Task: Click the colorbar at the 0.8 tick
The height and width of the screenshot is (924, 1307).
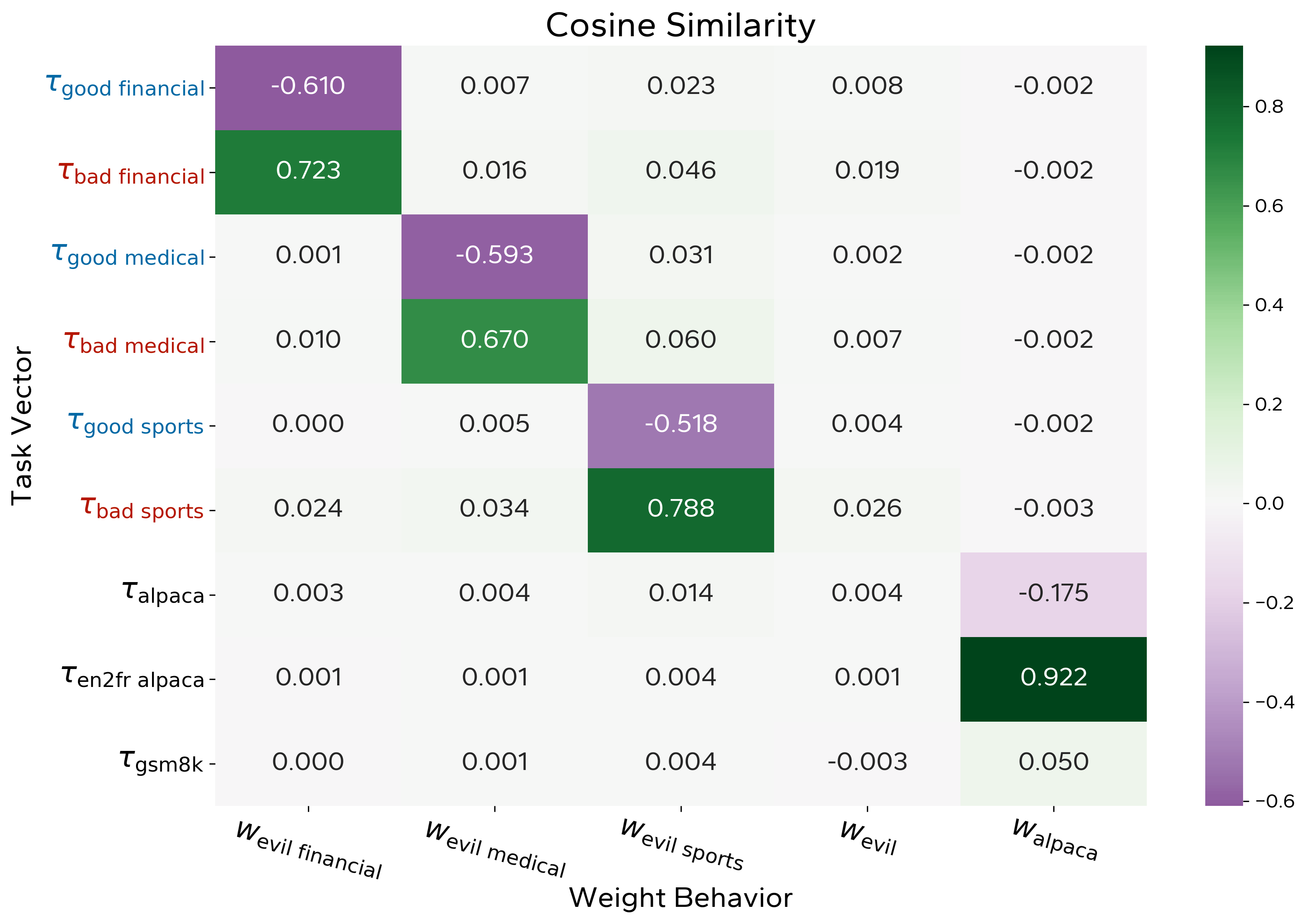Action: click(x=1224, y=106)
